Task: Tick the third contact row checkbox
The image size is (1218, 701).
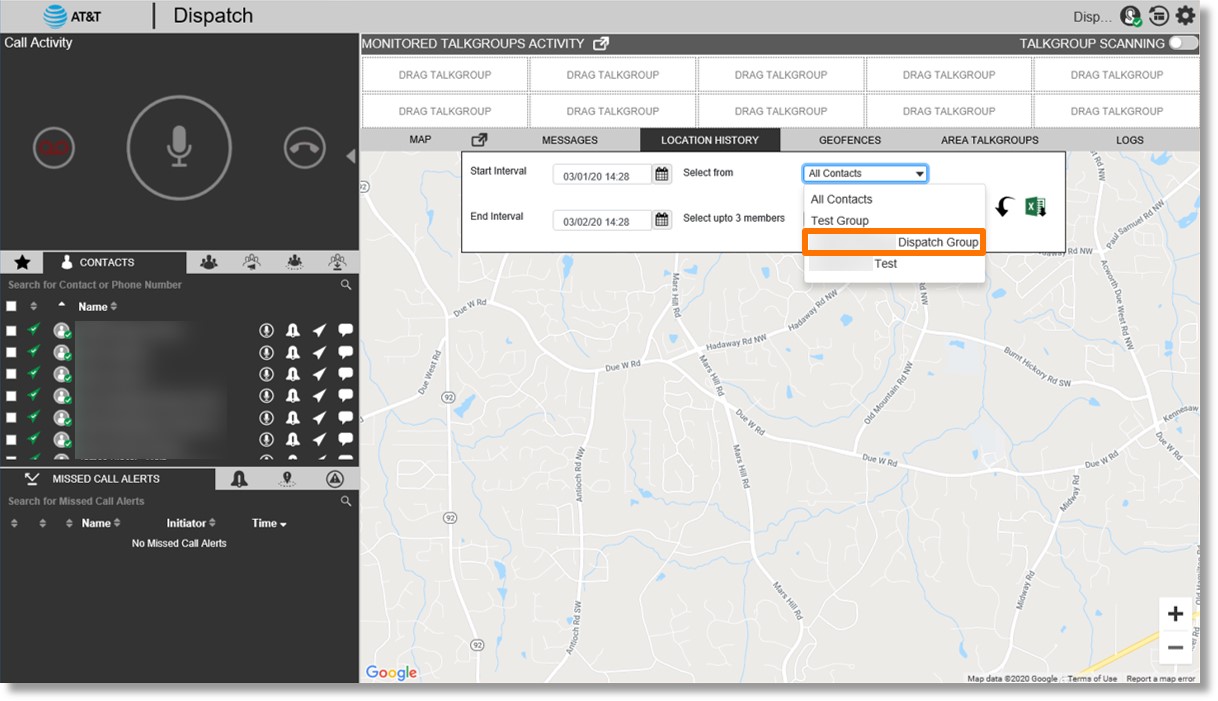Action: coord(11,374)
